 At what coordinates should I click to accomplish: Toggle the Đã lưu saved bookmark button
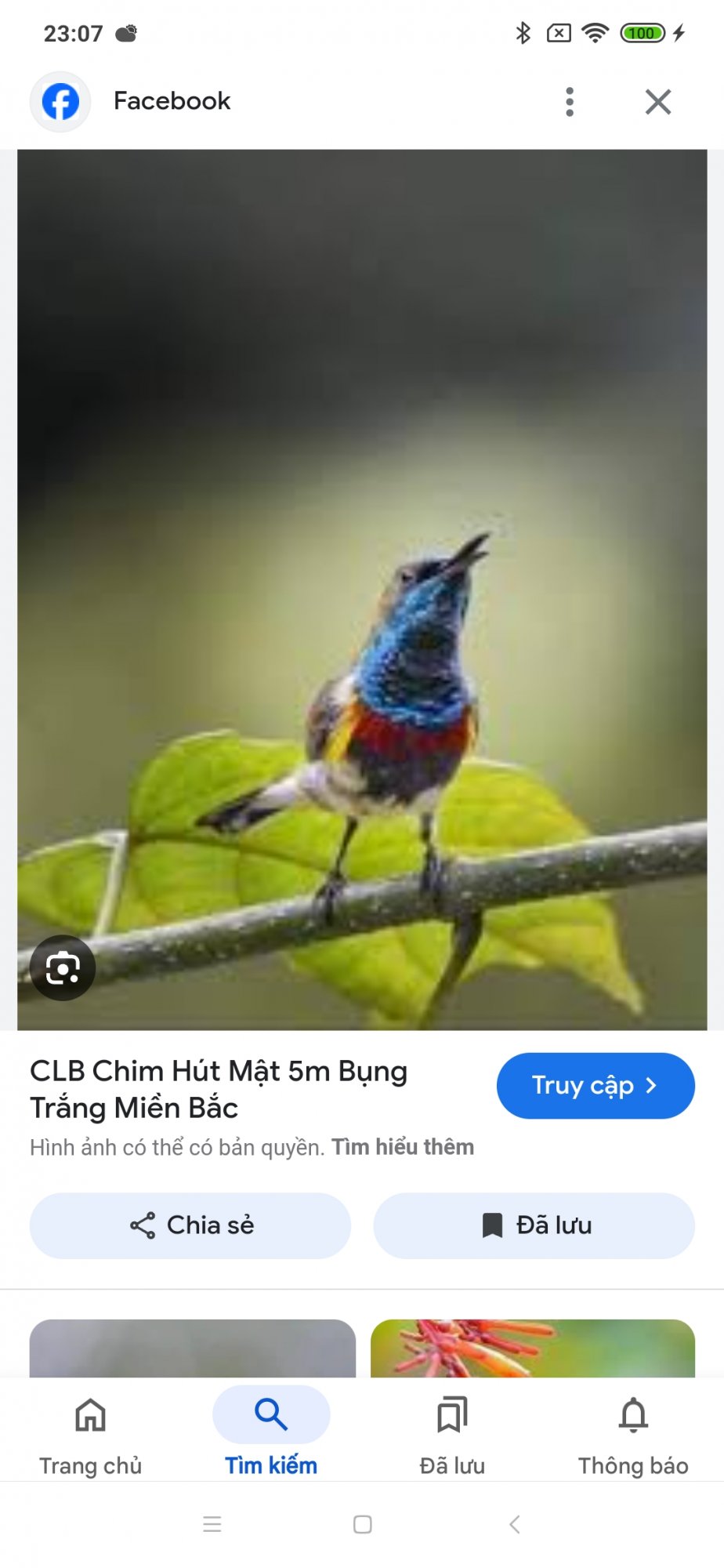(534, 1225)
